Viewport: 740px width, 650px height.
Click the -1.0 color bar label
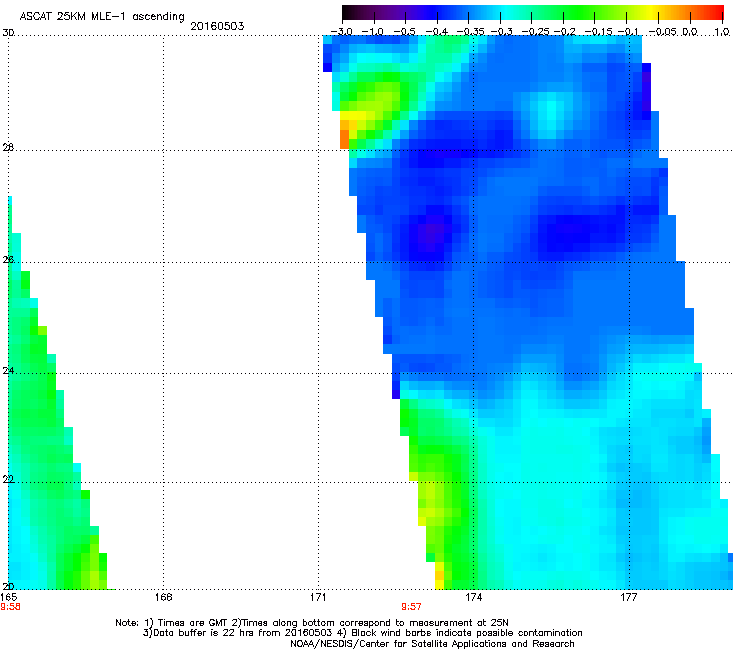(x=372, y=32)
